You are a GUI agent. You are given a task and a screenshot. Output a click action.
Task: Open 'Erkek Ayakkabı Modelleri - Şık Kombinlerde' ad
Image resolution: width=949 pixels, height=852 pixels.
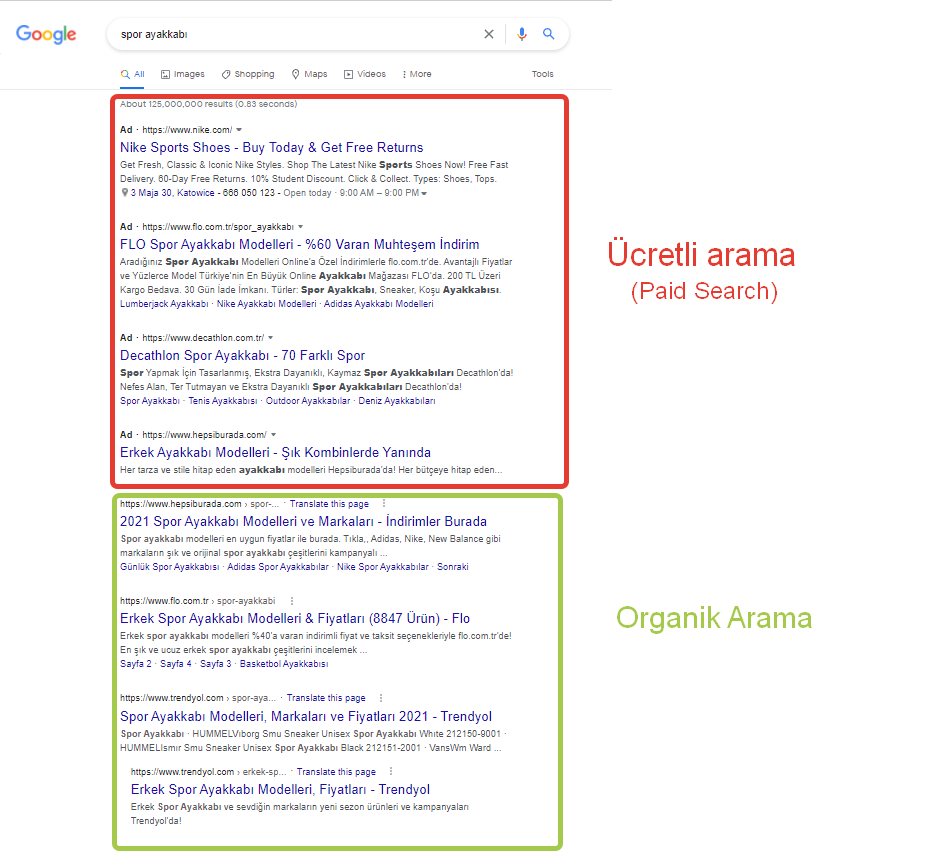[275, 452]
